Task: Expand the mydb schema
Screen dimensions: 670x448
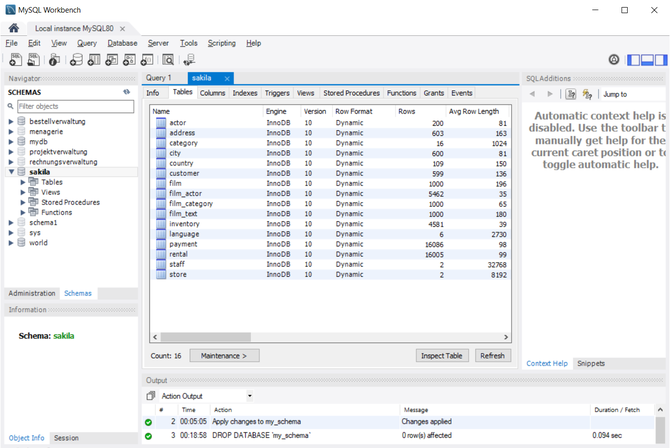Action: [11, 141]
